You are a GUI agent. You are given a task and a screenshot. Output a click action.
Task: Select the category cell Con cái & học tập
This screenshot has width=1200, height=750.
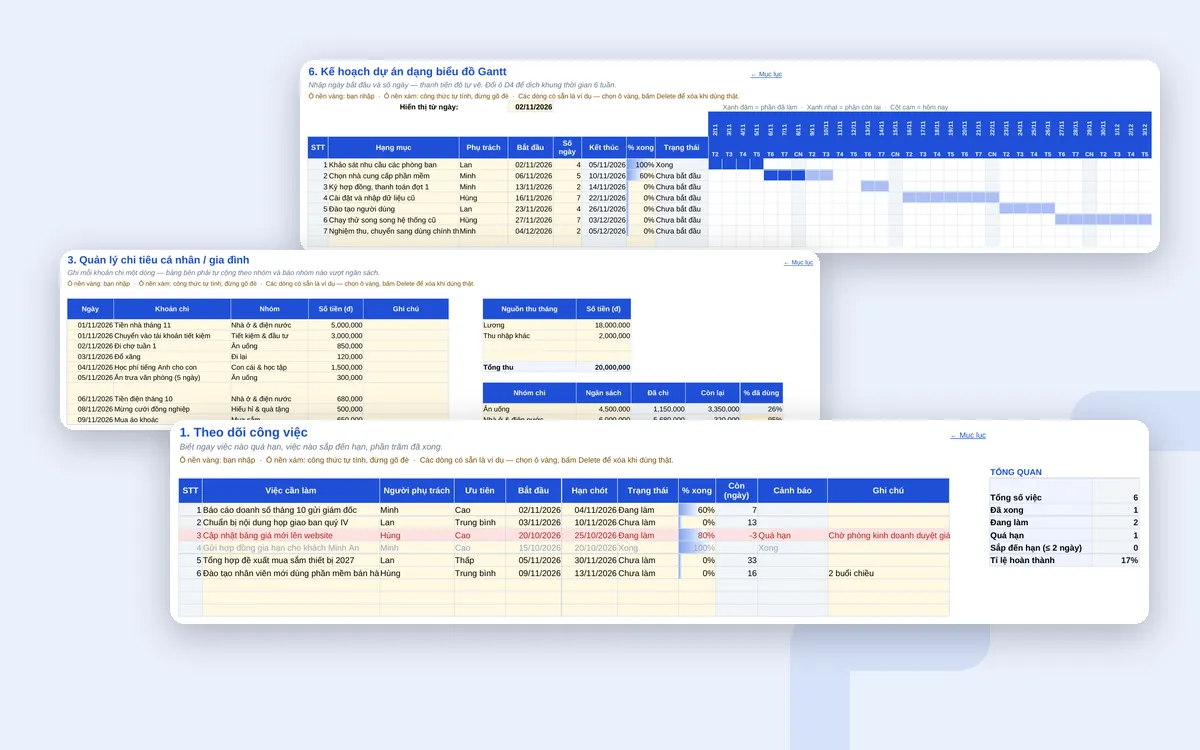click(269, 367)
